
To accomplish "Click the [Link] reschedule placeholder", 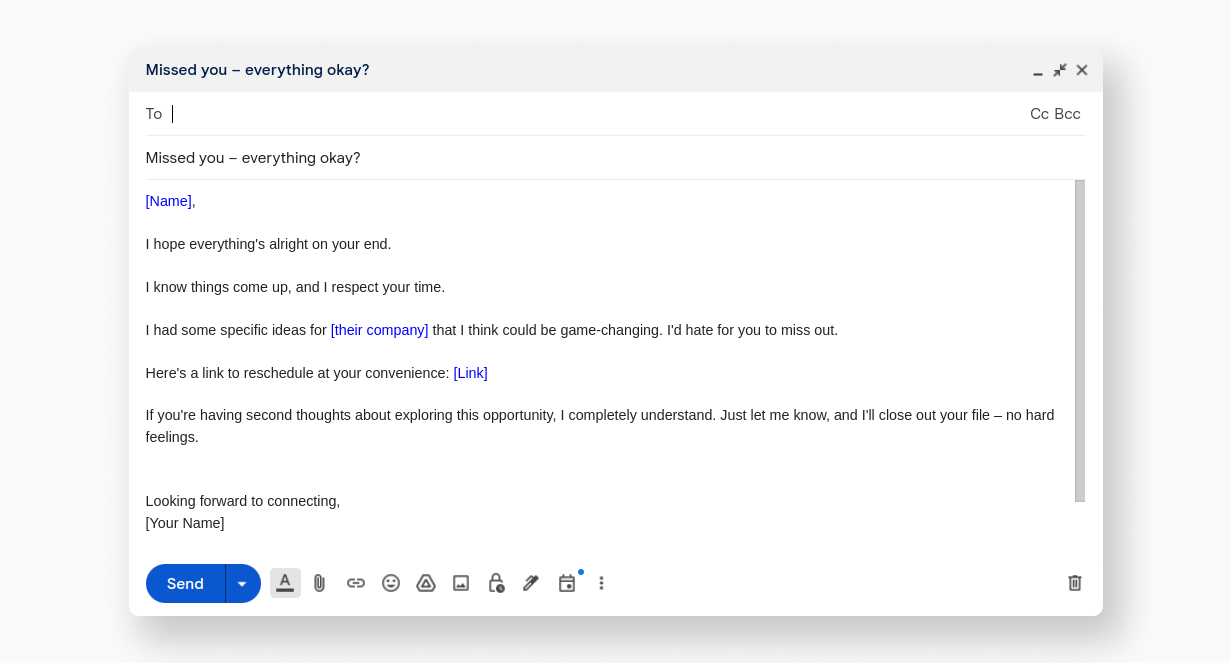I will point(470,372).
